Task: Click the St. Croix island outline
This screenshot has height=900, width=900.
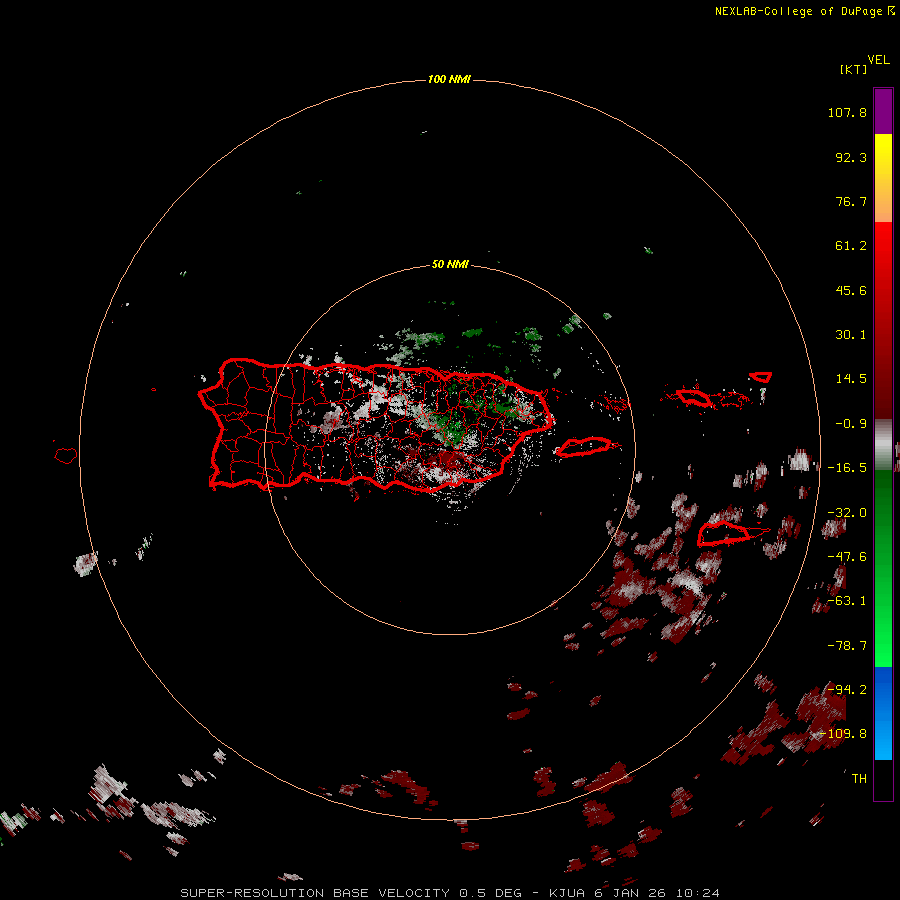Action: [x=724, y=534]
